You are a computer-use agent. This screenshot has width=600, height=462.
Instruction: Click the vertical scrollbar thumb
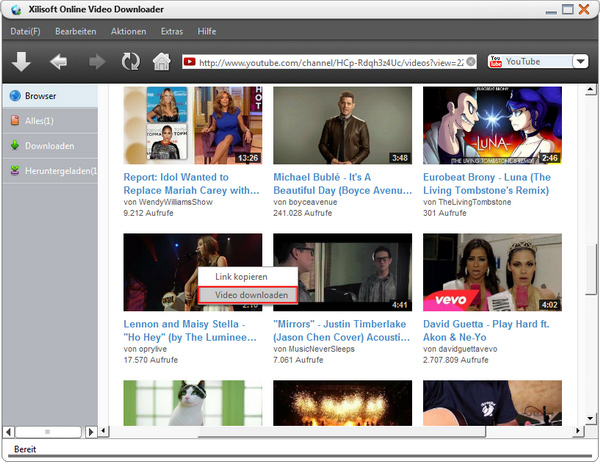[590, 268]
